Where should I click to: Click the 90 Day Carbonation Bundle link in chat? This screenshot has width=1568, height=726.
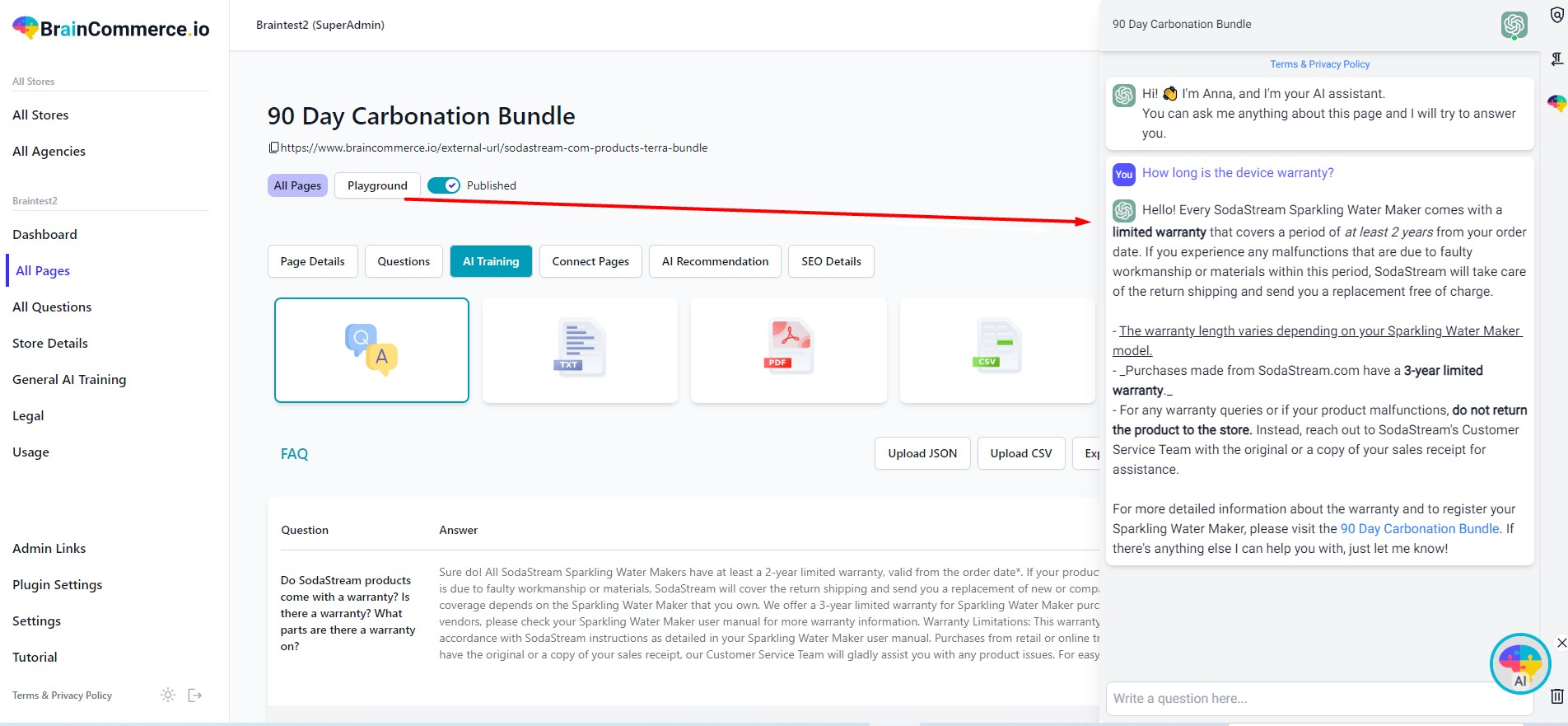tap(1419, 528)
